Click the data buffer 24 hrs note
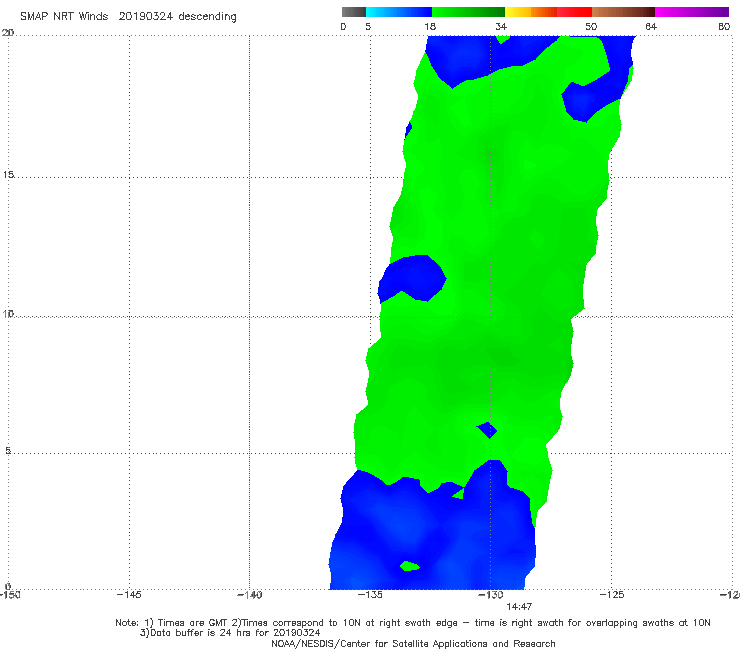 coord(230,633)
